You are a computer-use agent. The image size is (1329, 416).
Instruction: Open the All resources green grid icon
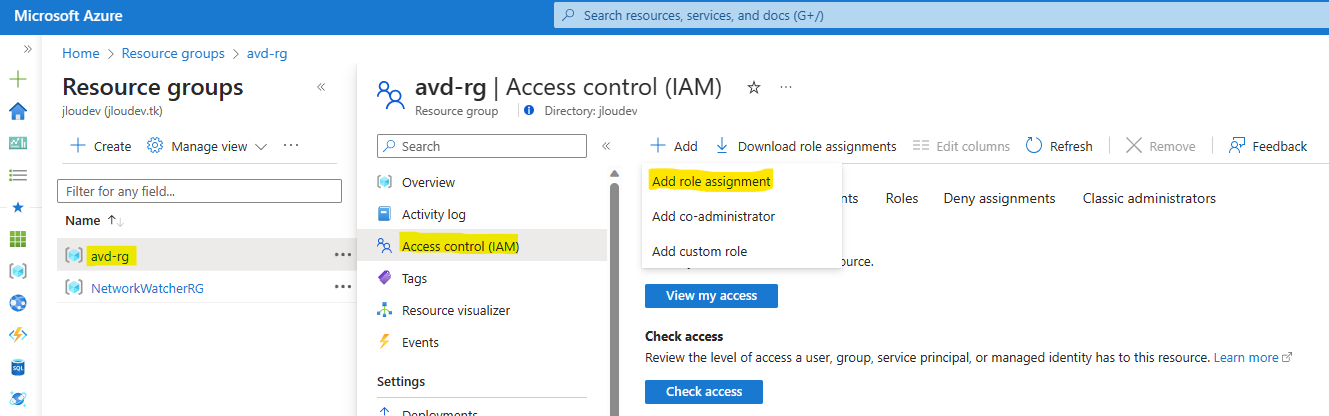[17, 239]
